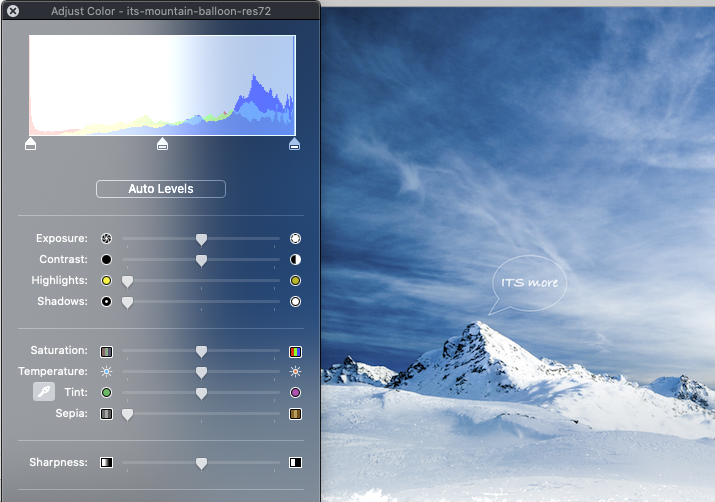715x502 pixels.
Task: Click the Sharpness slider handle
Action: (x=201, y=463)
